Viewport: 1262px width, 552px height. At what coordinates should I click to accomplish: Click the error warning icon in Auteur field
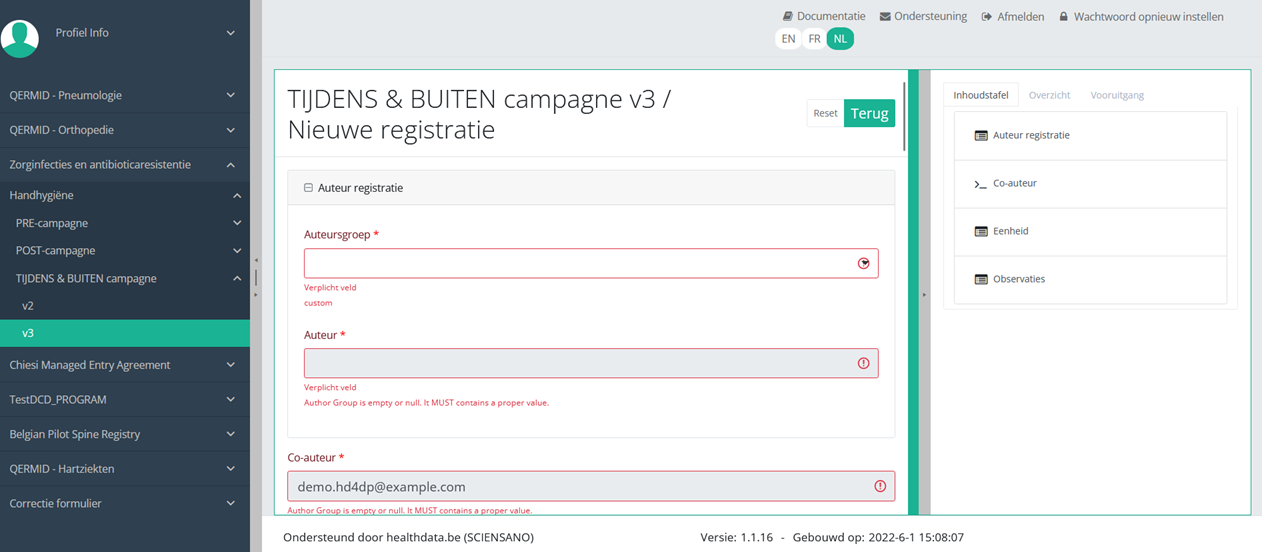point(864,363)
